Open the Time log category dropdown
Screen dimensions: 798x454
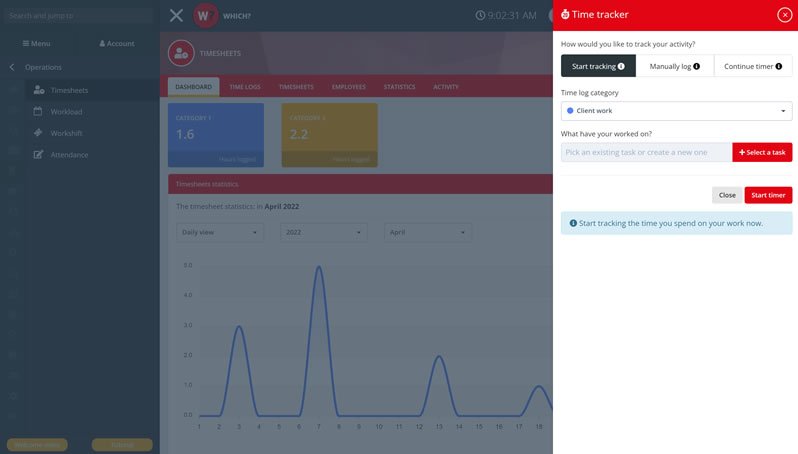point(676,111)
